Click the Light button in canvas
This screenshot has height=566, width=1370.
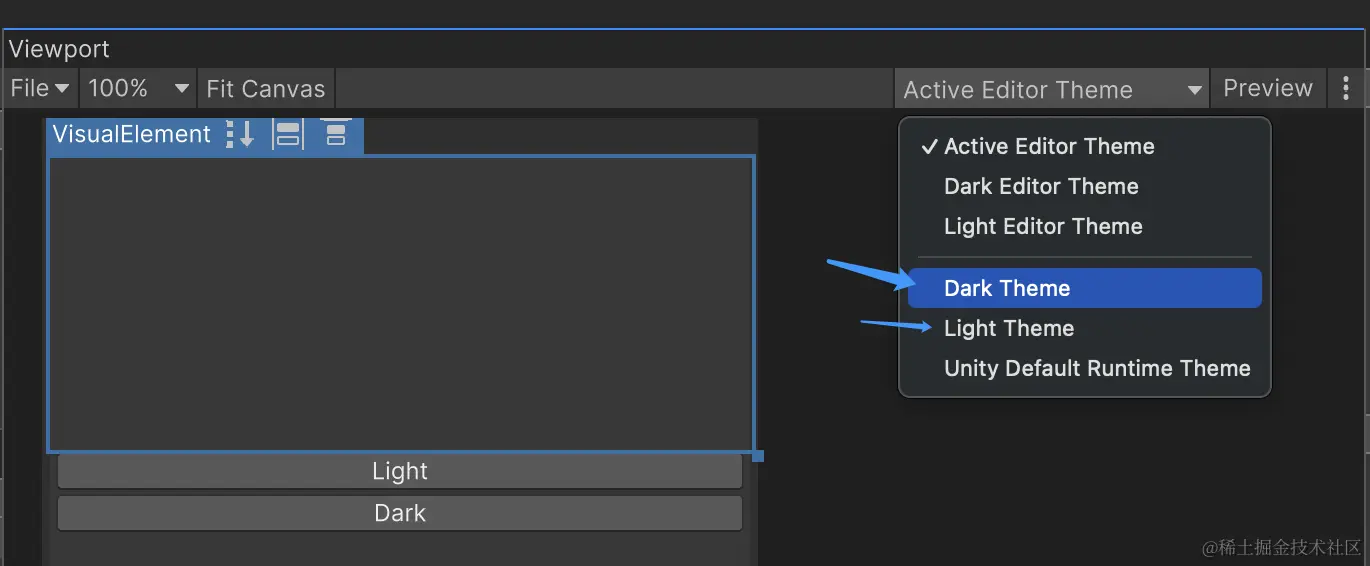coord(400,471)
